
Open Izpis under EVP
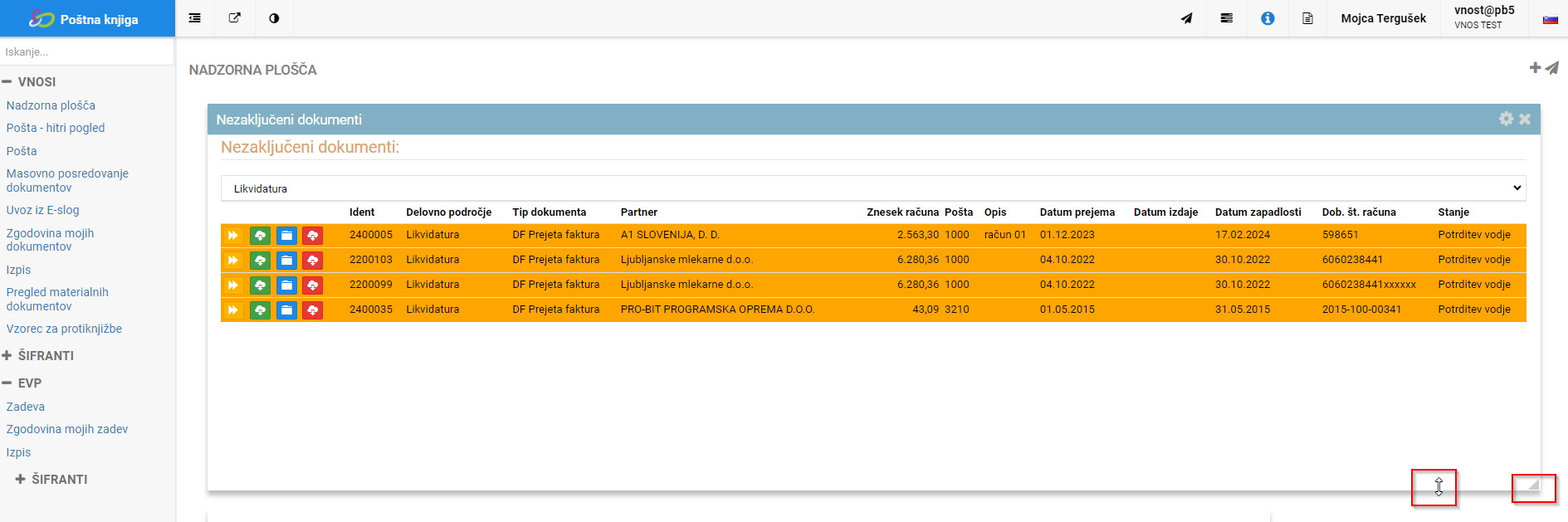tap(18, 452)
